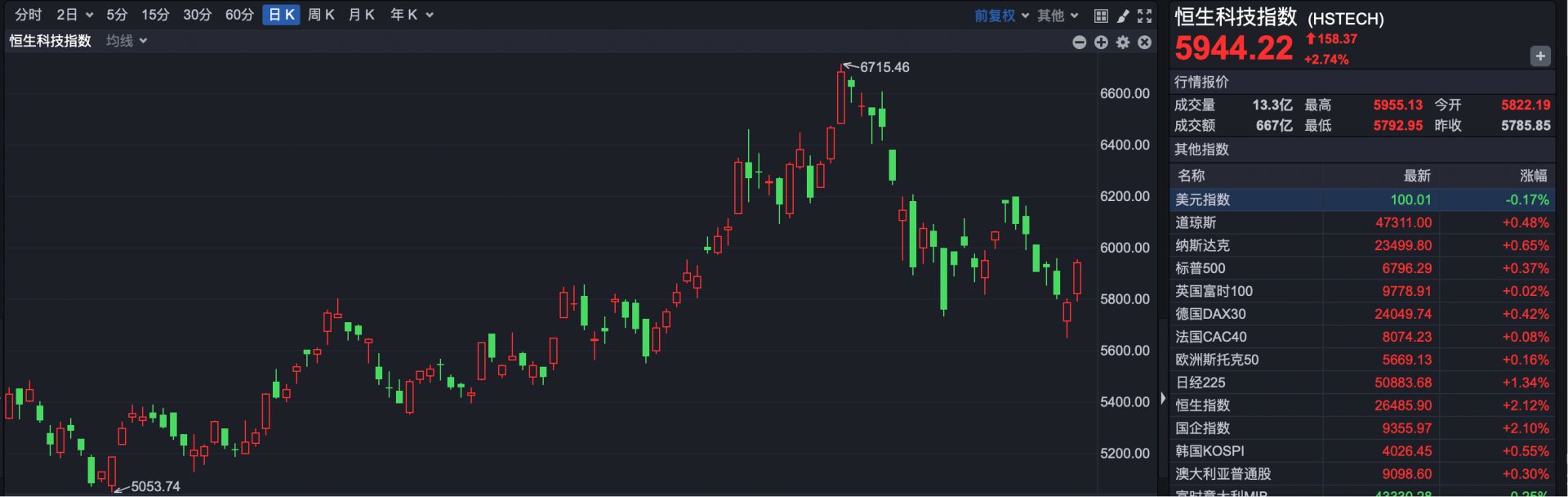This screenshot has height=497, width=1568.
Task: Click the plus zoom-in chart icon
Action: (1101, 42)
